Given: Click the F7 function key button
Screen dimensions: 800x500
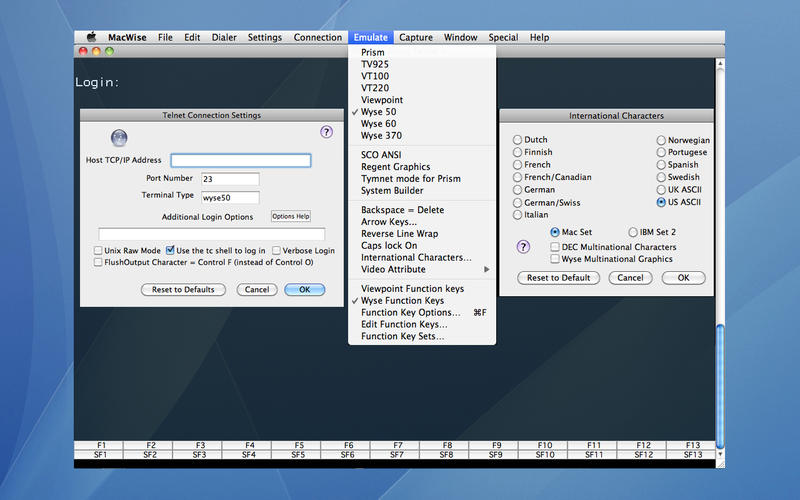Looking at the screenshot, I should coord(395,445).
